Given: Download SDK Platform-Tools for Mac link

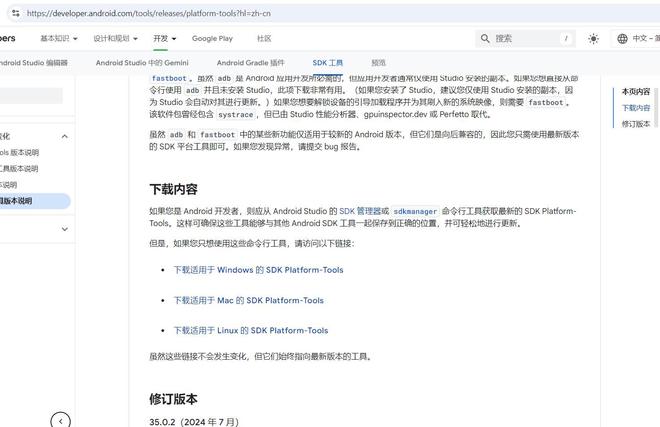Looking at the screenshot, I should (249, 300).
